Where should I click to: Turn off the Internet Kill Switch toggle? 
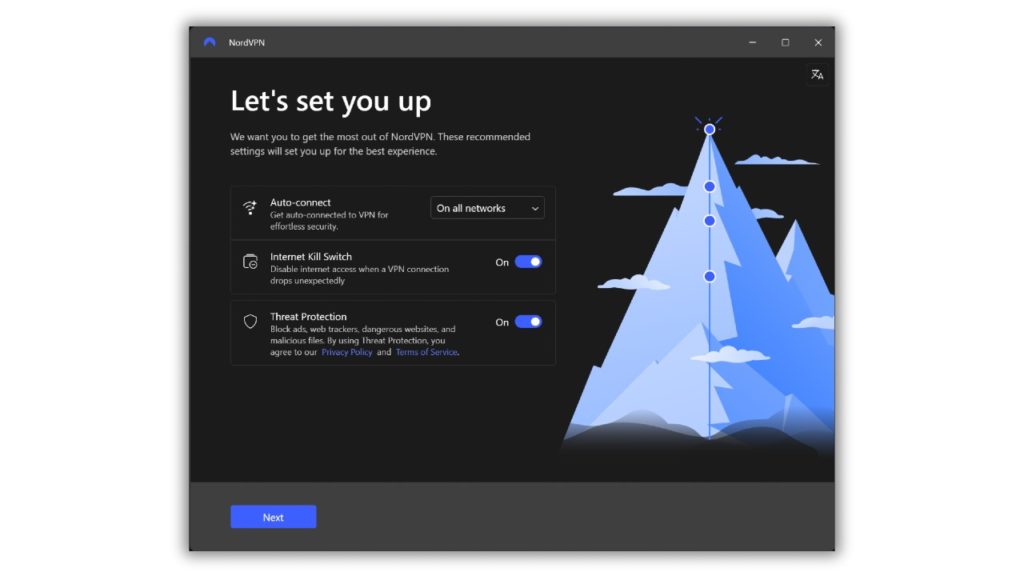[528, 262]
